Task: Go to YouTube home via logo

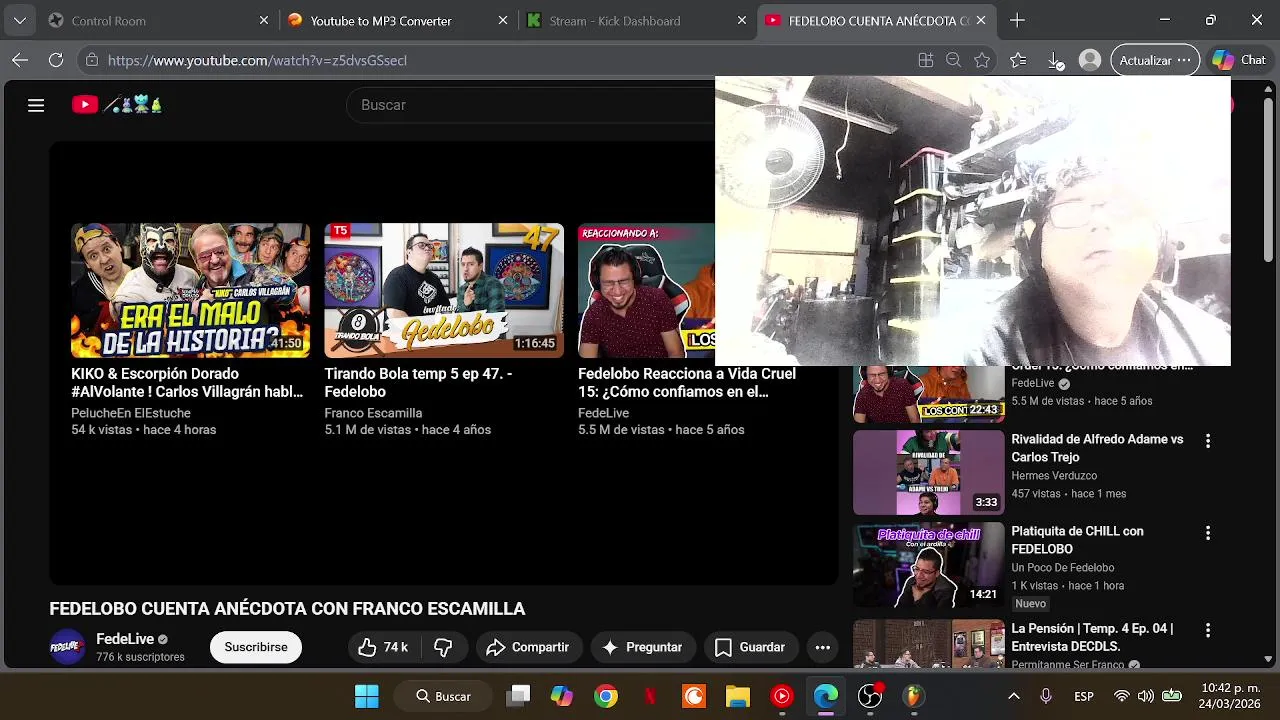Action: [116, 104]
